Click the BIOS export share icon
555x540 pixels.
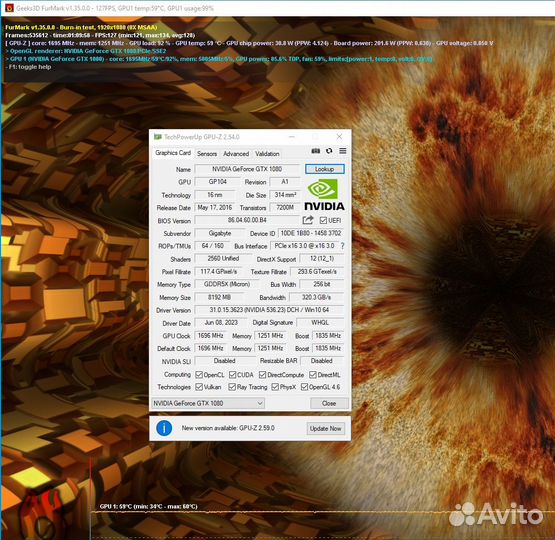[308, 220]
